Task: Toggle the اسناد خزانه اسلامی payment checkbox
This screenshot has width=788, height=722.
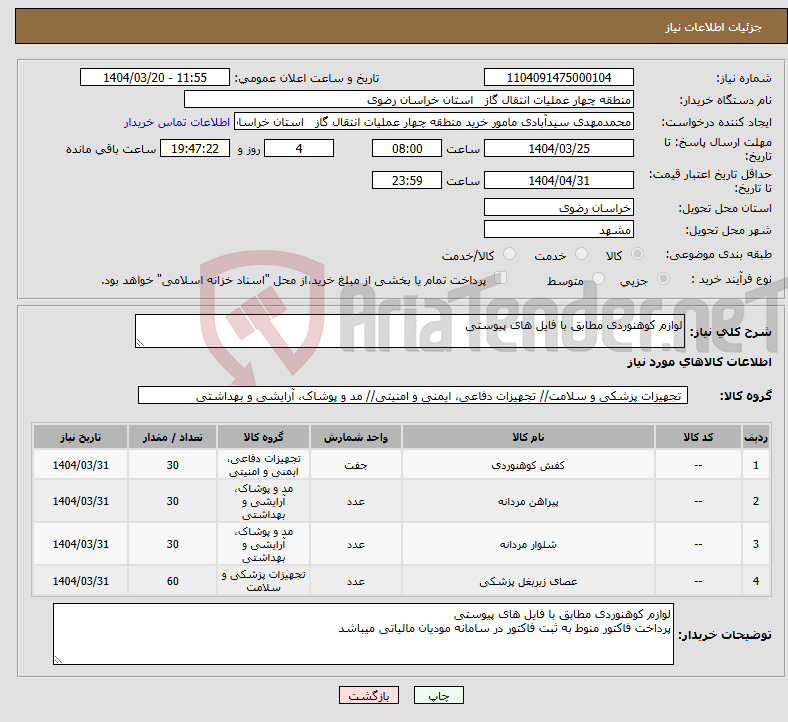Action: pos(501,277)
